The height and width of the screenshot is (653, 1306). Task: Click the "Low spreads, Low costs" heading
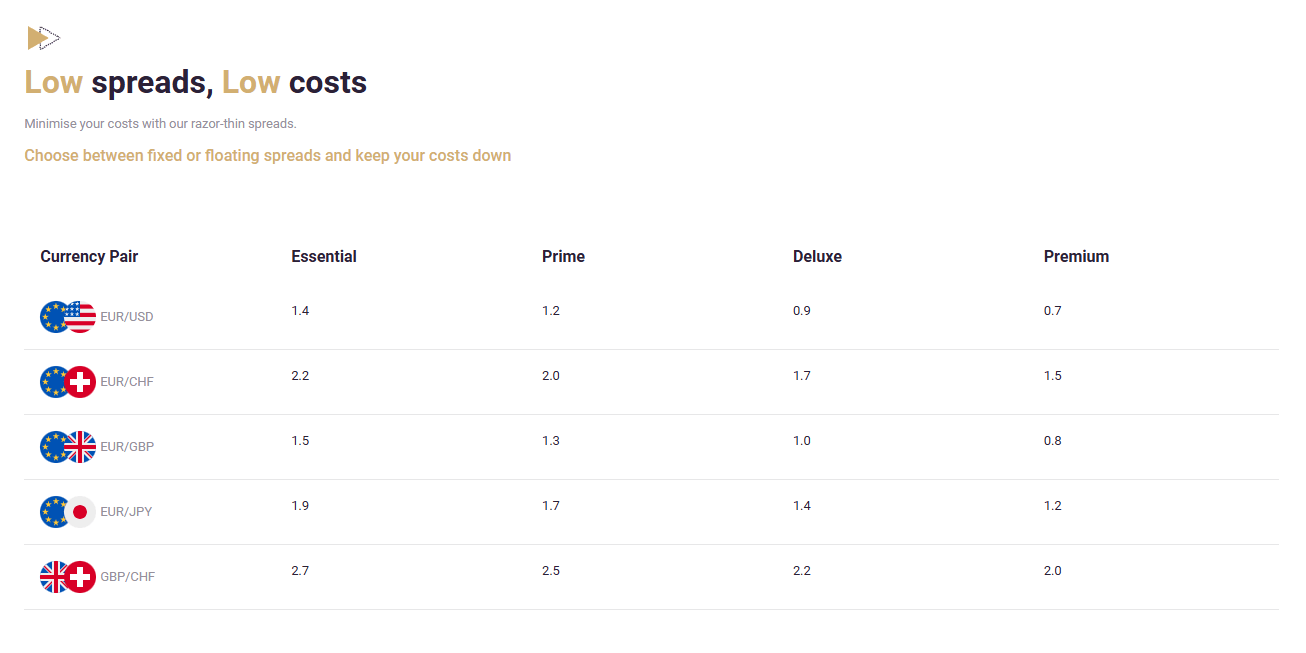(196, 82)
